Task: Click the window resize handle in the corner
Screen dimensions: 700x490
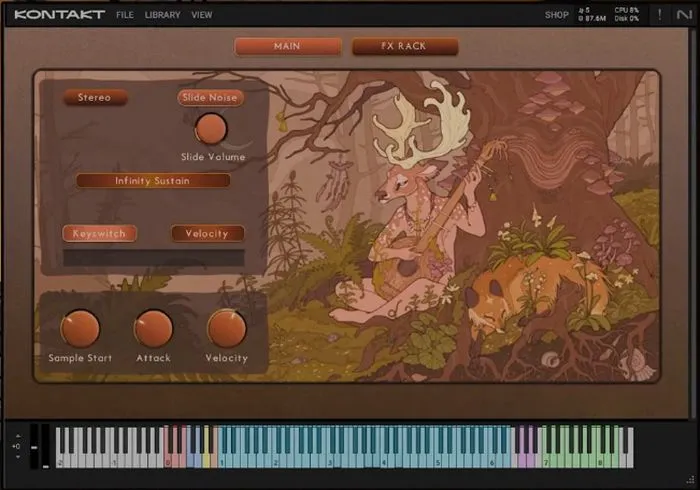Action: [691, 481]
